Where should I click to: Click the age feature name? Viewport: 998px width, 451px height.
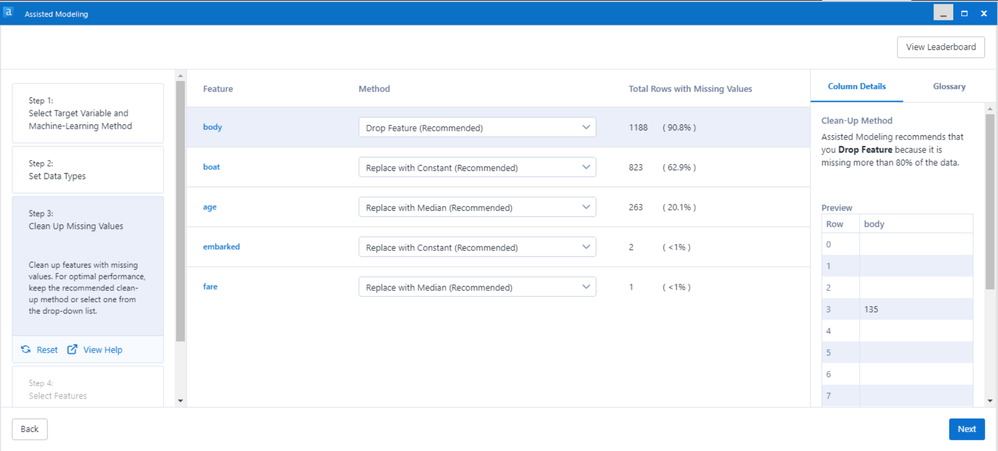pyautogui.click(x=210, y=207)
